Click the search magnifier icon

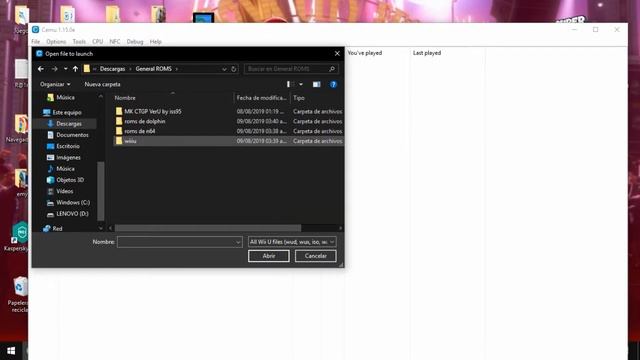332,69
